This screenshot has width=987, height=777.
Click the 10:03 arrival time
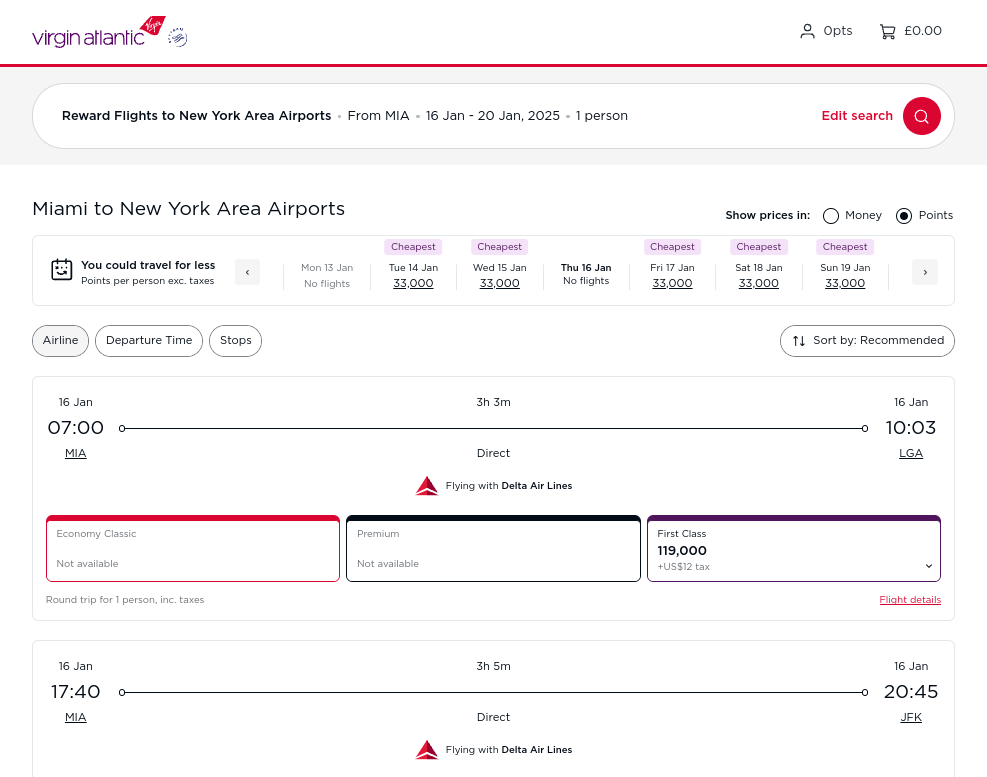(910, 428)
